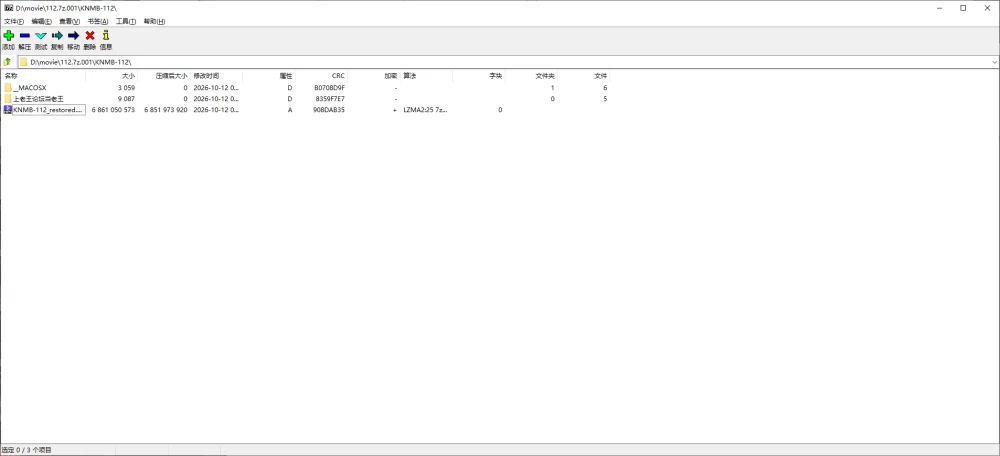Viewport: 1000px width, 456px height.
Task: Open the yellow Info (信息) toolbar icon
Action: click(x=106, y=36)
